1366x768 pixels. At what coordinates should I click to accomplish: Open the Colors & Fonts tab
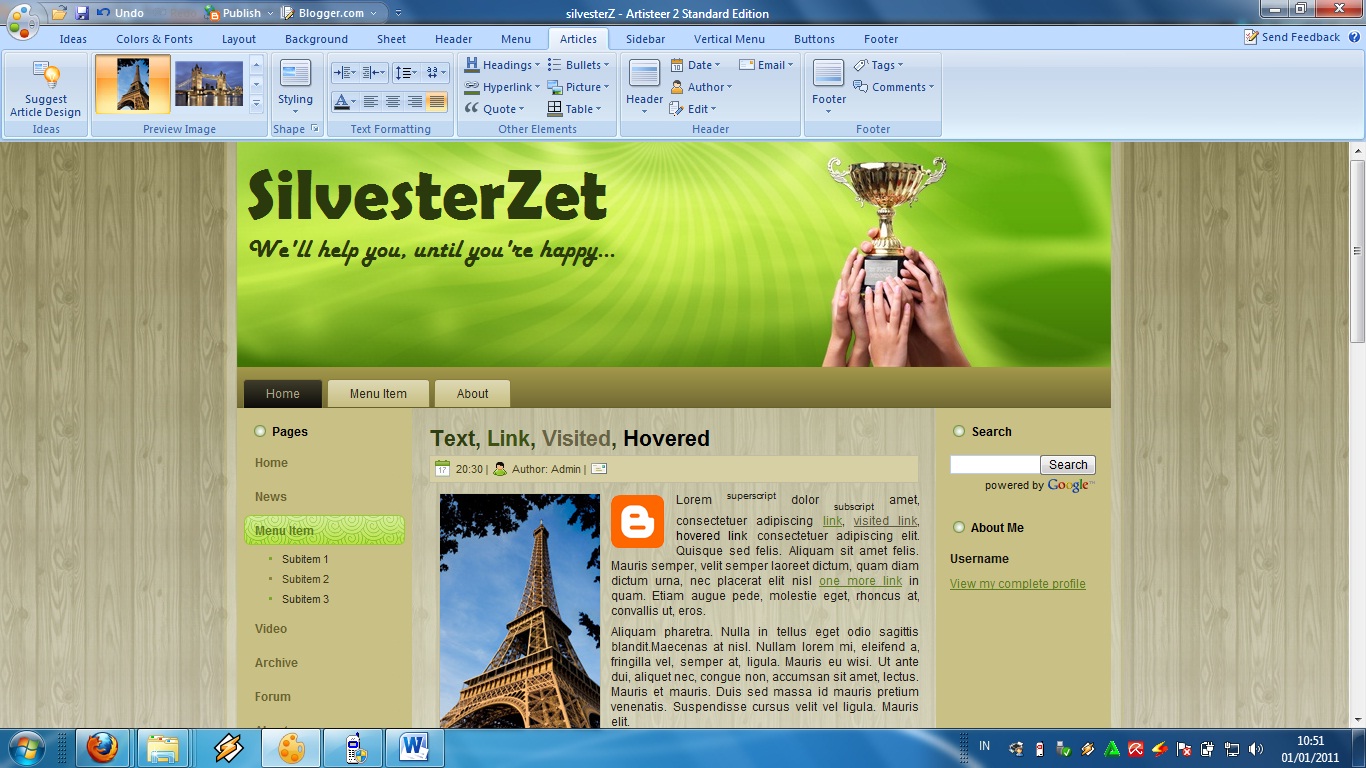click(x=154, y=39)
